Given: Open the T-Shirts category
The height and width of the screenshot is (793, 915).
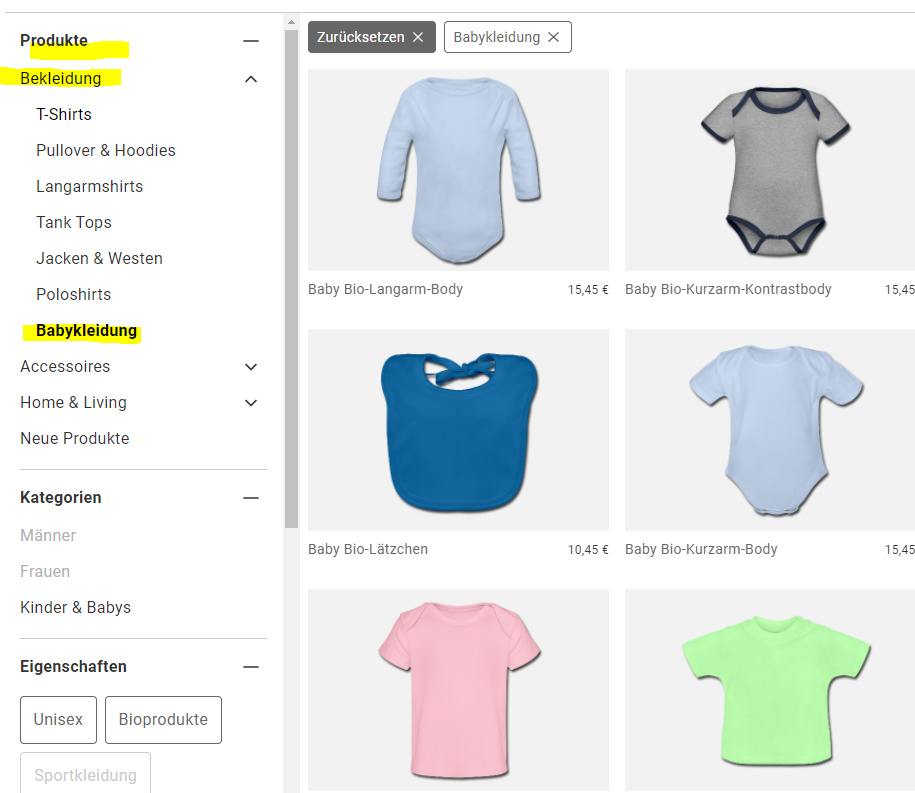Looking at the screenshot, I should [64, 115].
